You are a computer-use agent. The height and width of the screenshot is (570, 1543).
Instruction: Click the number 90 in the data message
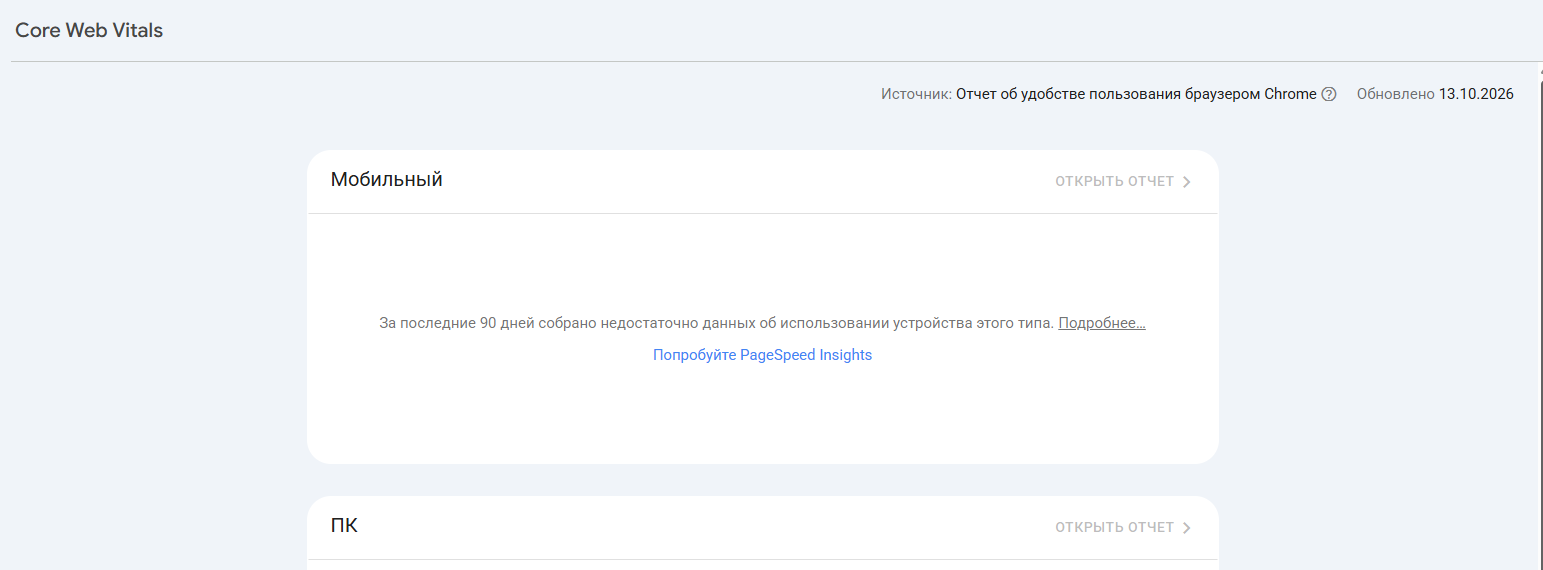(x=488, y=323)
